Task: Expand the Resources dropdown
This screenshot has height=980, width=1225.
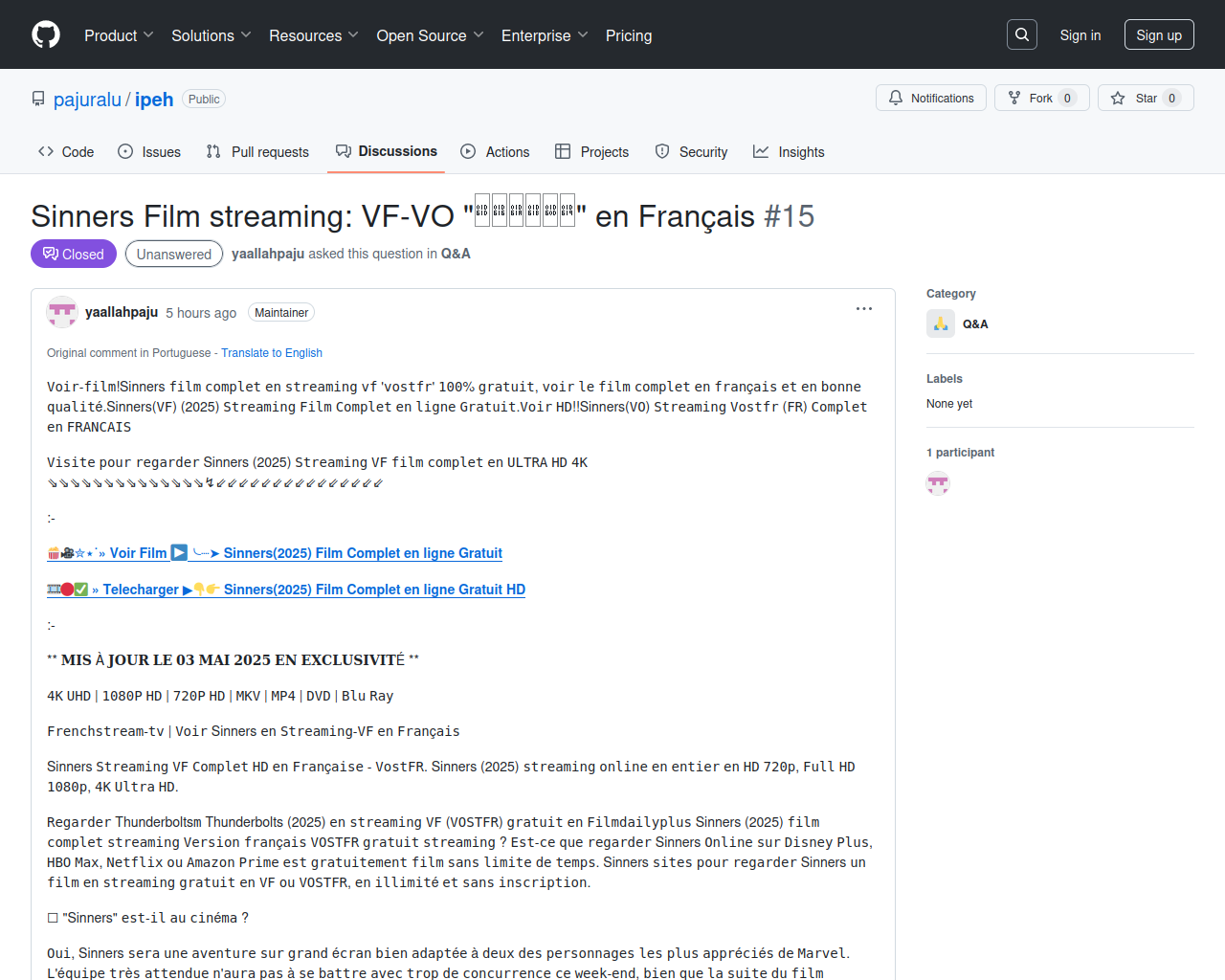Action: point(314,35)
